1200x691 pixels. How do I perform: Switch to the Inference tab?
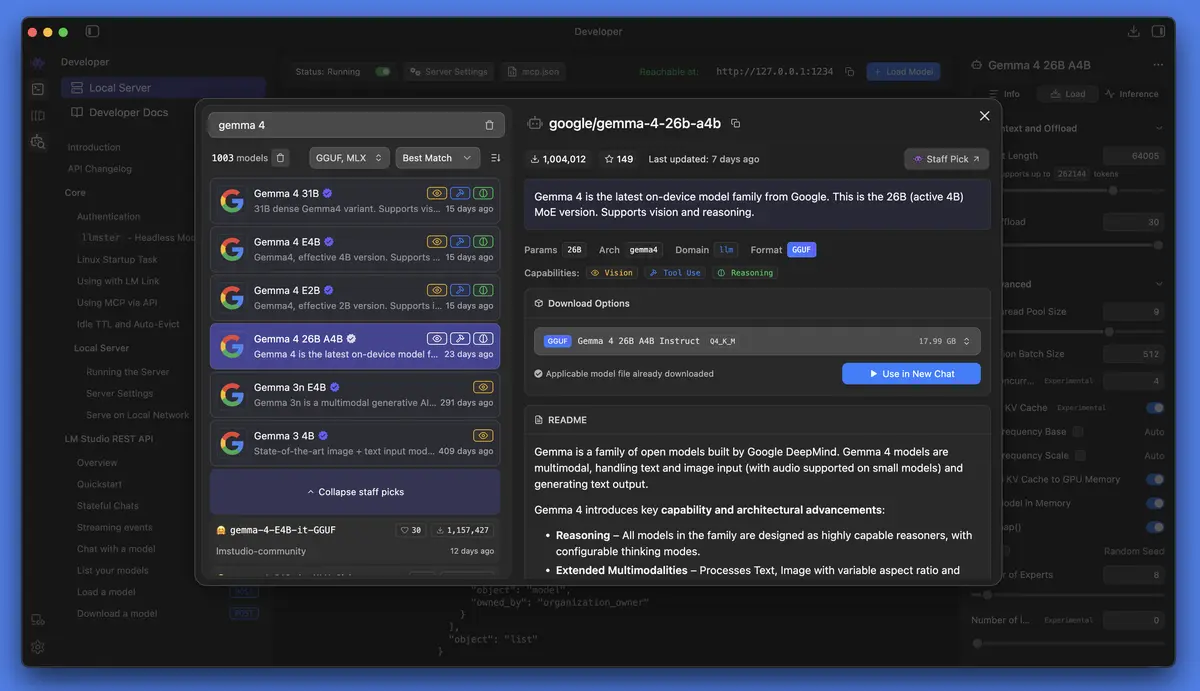(x=1132, y=94)
